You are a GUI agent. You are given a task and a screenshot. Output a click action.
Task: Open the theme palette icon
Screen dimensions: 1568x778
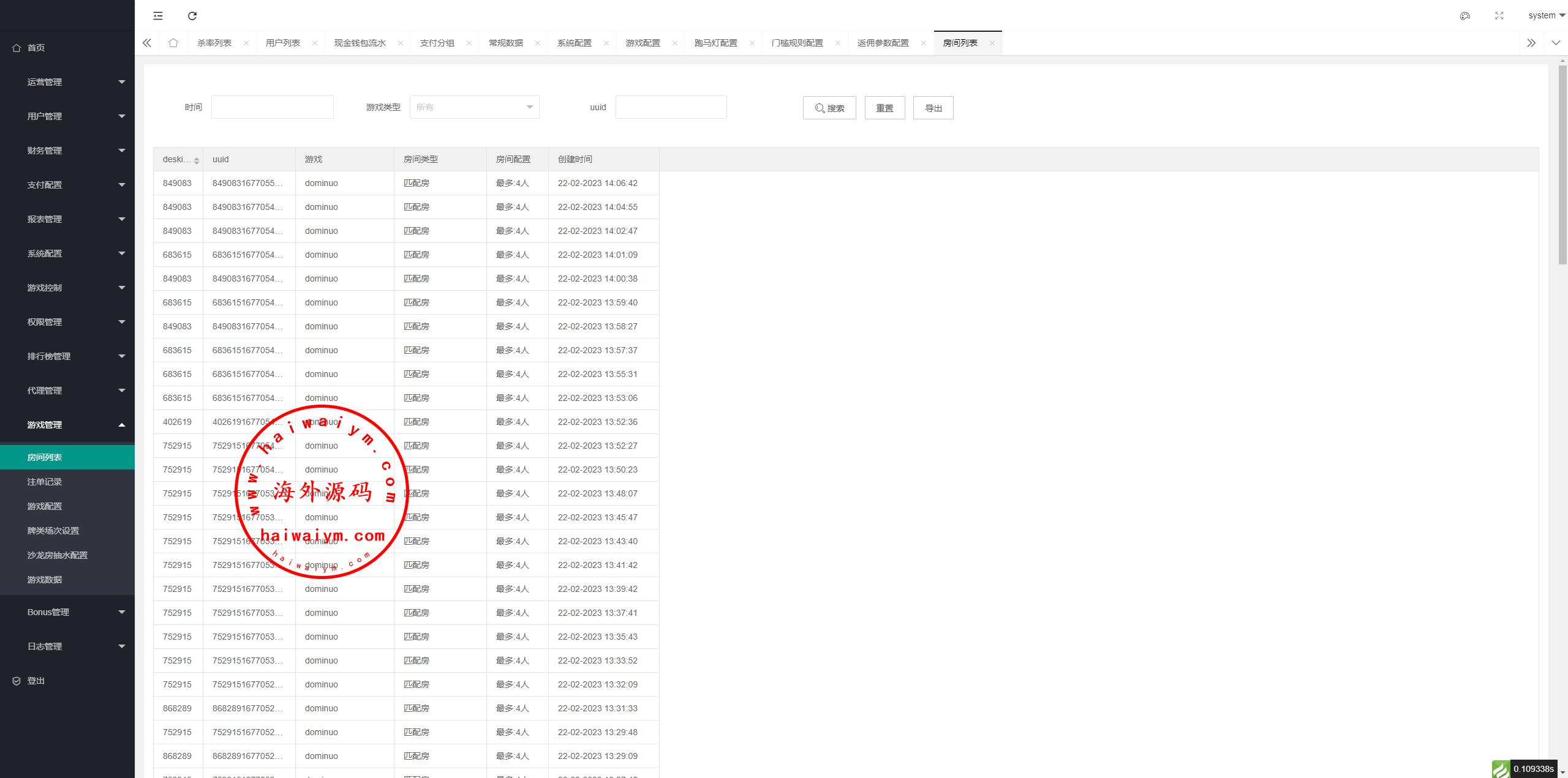point(1464,16)
